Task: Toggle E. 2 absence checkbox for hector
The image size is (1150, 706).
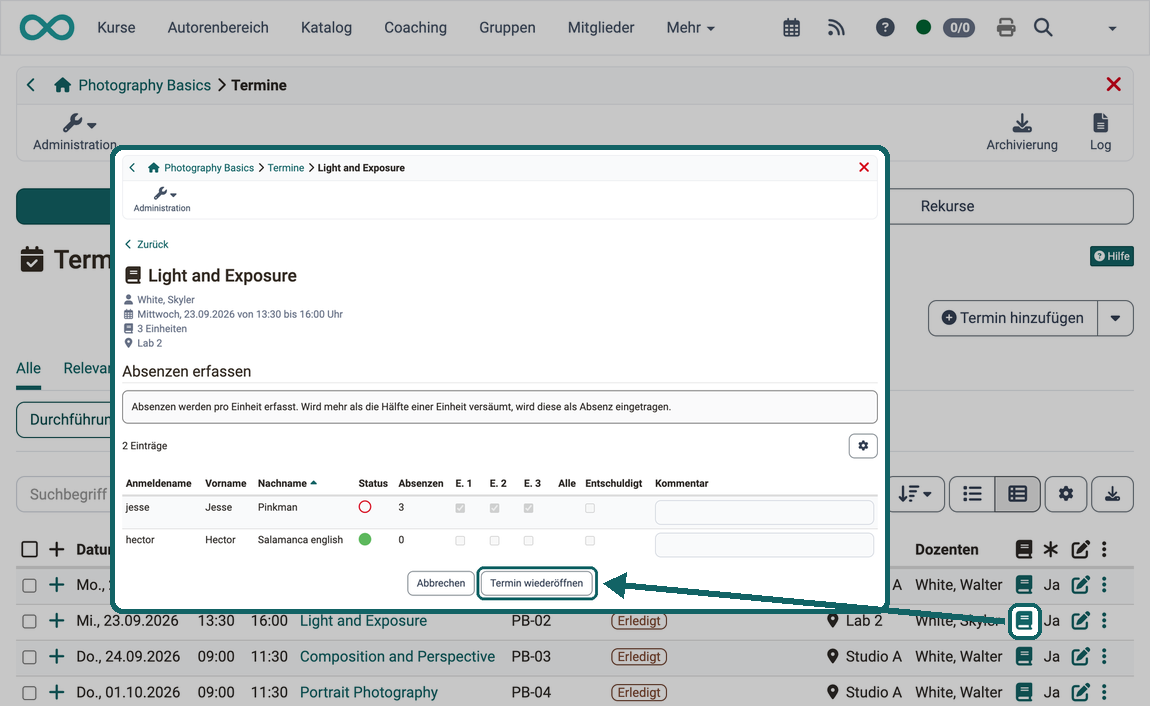Action: [x=494, y=540]
